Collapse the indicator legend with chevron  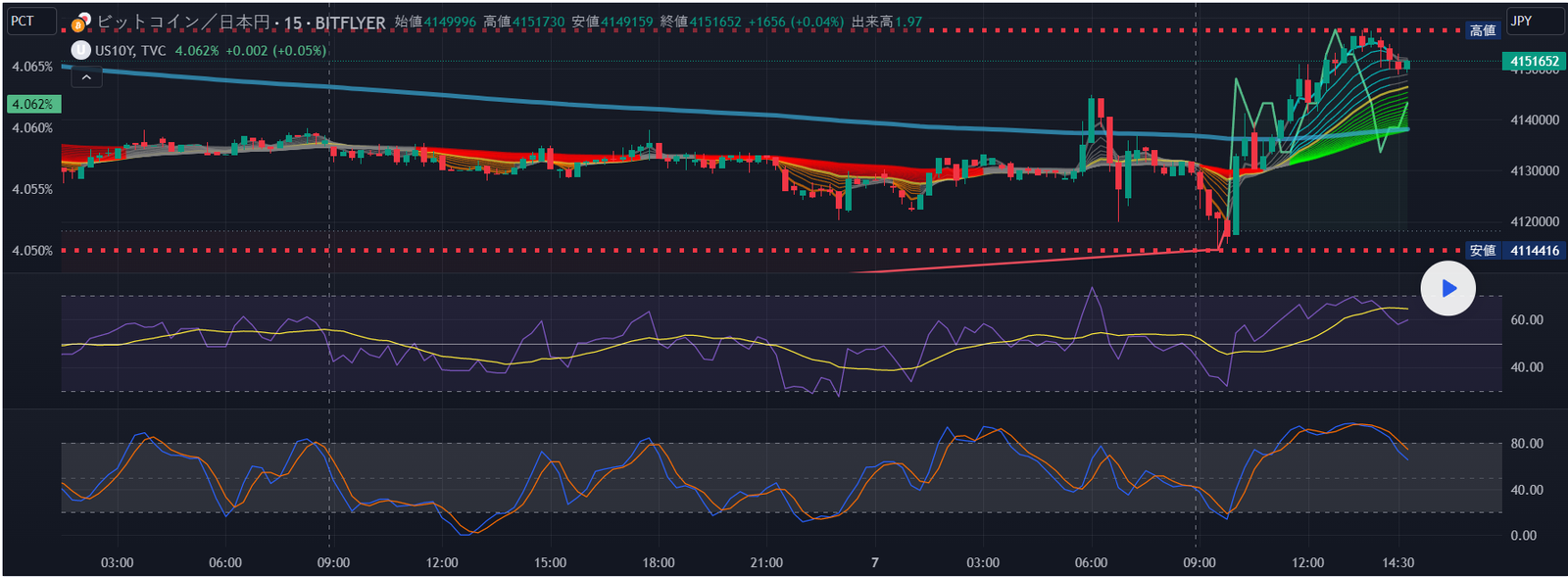(86, 76)
